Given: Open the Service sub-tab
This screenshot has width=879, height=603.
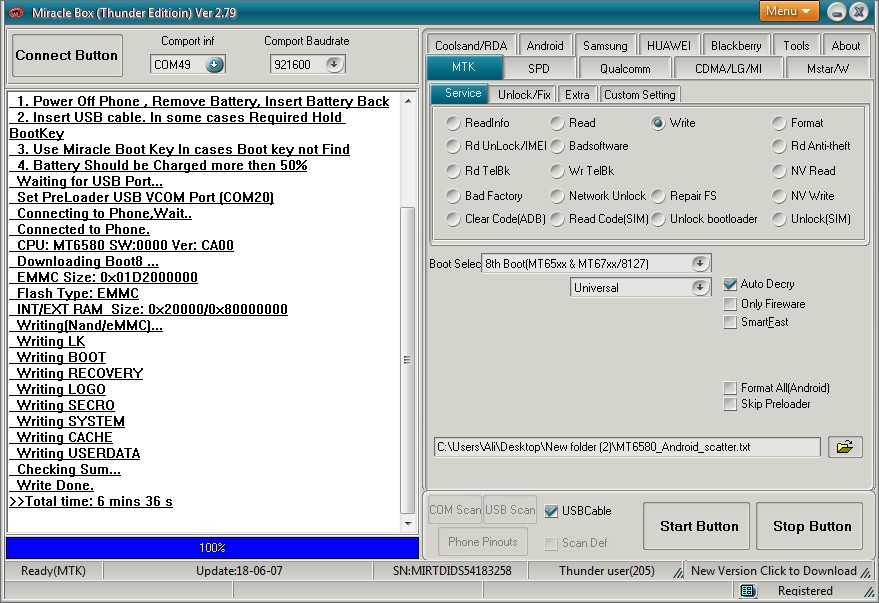Looking at the screenshot, I should (462, 93).
